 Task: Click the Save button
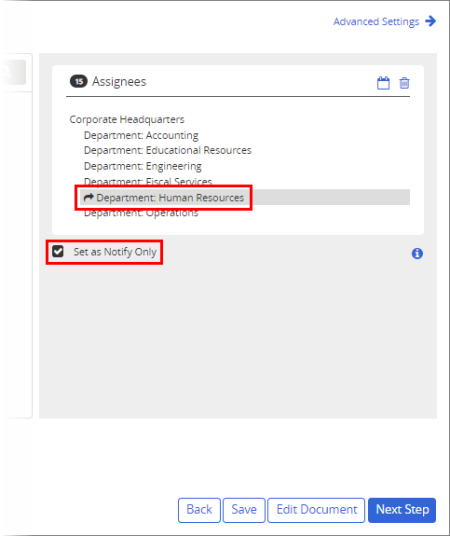tap(244, 510)
